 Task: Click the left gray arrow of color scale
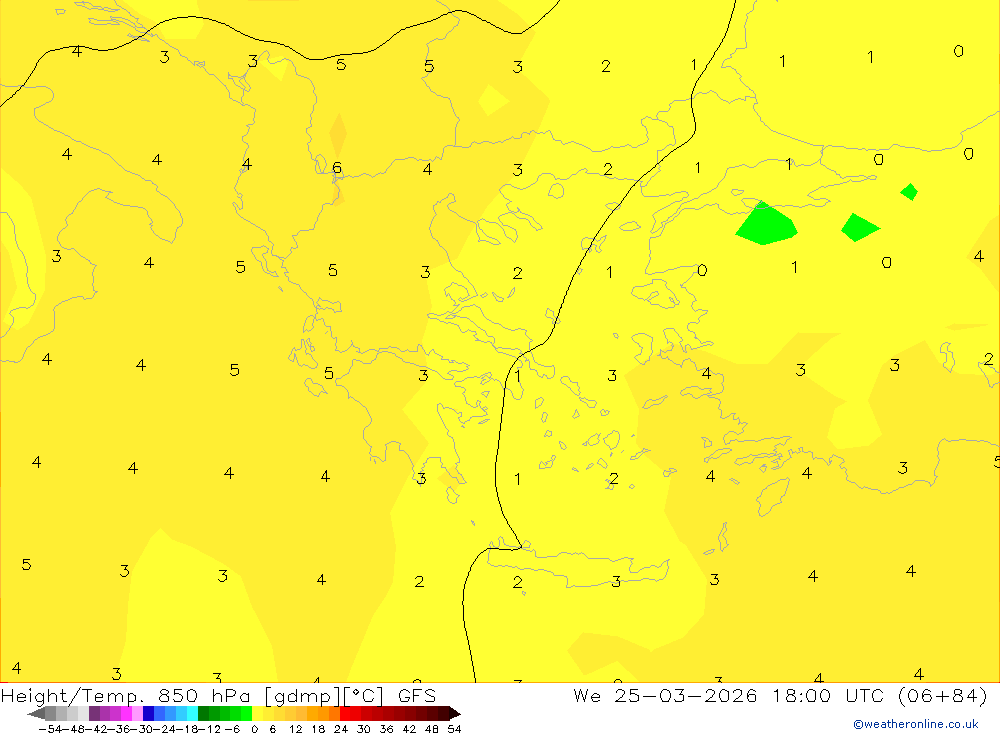pos(36,713)
